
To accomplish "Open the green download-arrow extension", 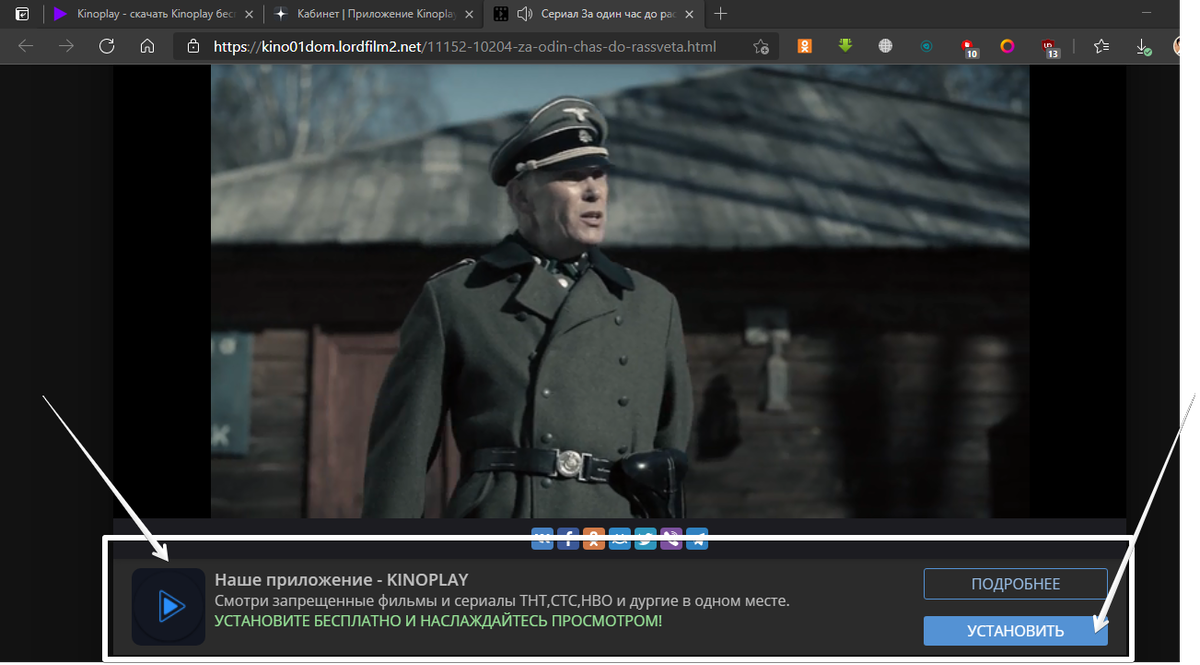I will pyautogui.click(x=845, y=45).
